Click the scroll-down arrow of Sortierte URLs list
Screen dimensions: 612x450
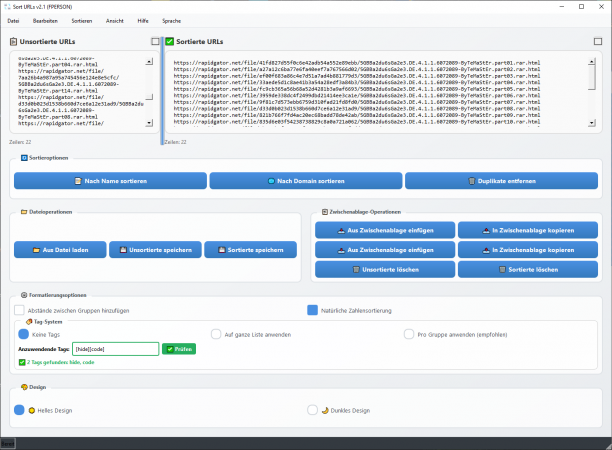[x=592, y=123]
